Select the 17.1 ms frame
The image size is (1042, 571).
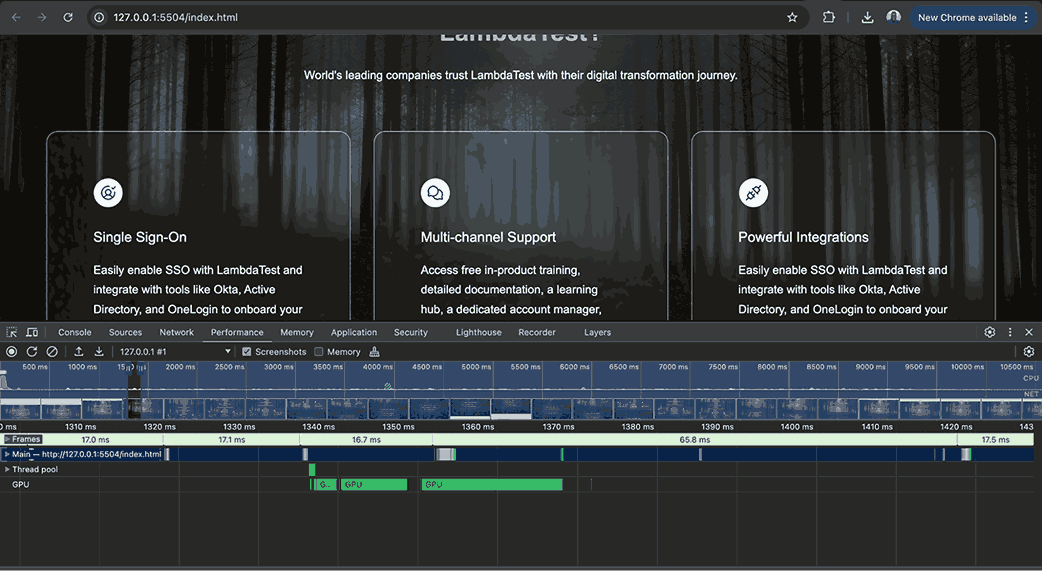click(x=231, y=439)
